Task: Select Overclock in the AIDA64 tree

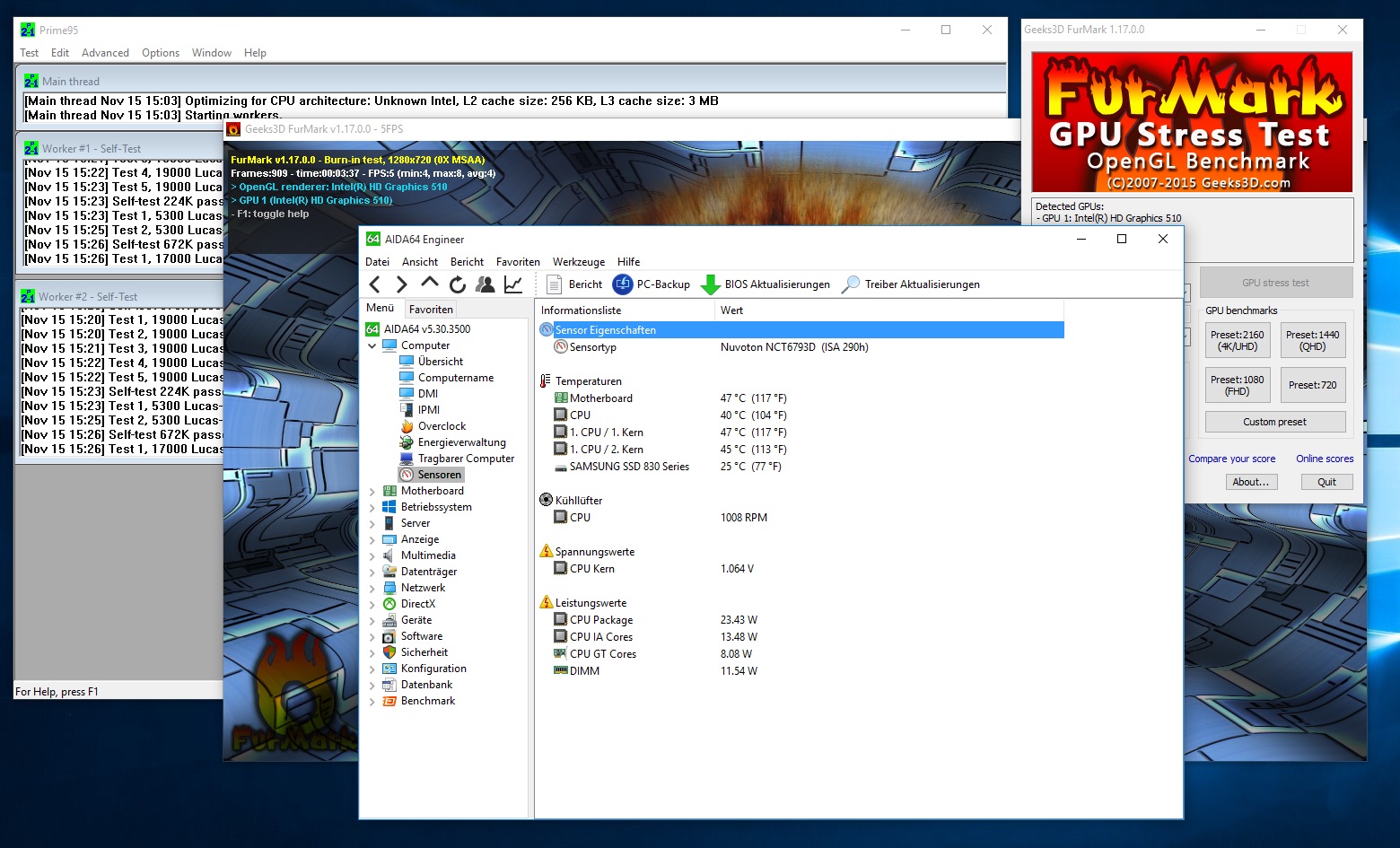Action: point(442,426)
